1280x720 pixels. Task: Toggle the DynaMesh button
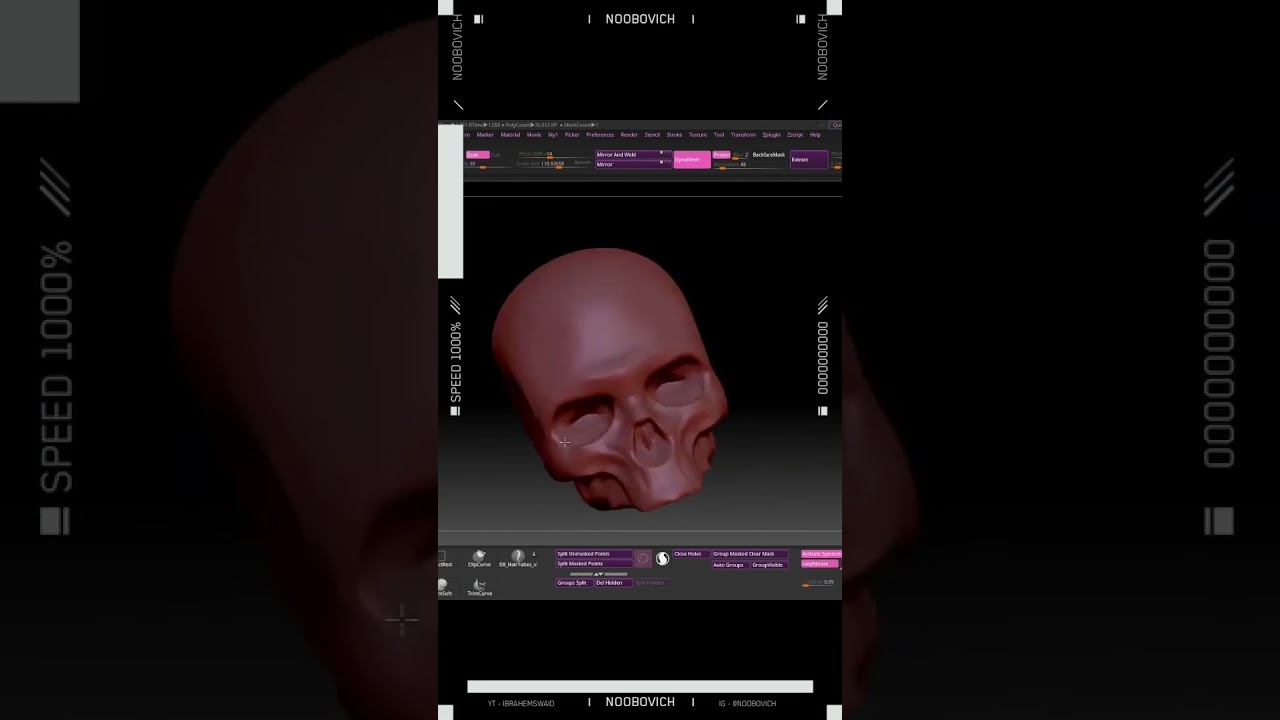(x=692, y=160)
